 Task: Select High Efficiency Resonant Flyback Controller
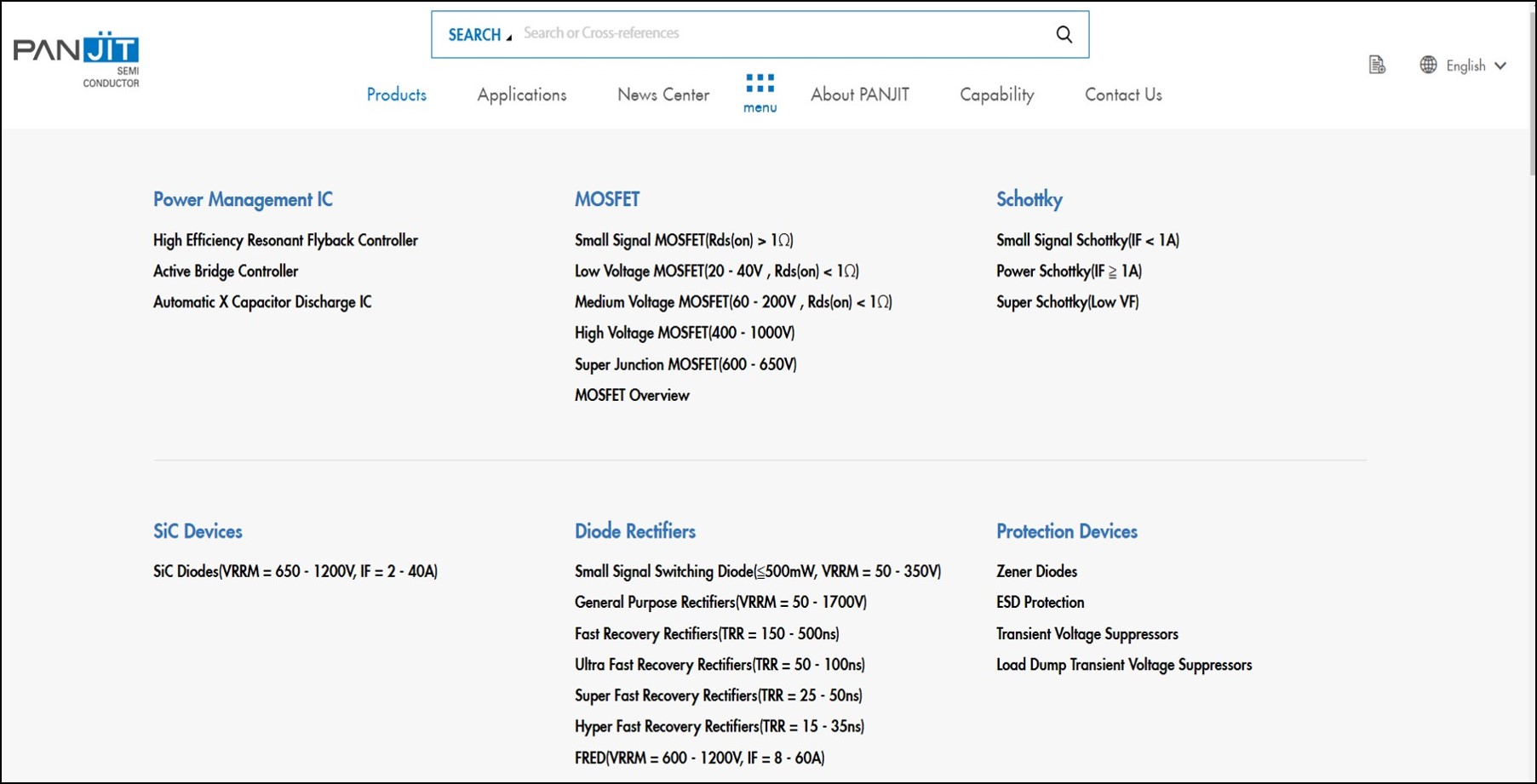(285, 240)
